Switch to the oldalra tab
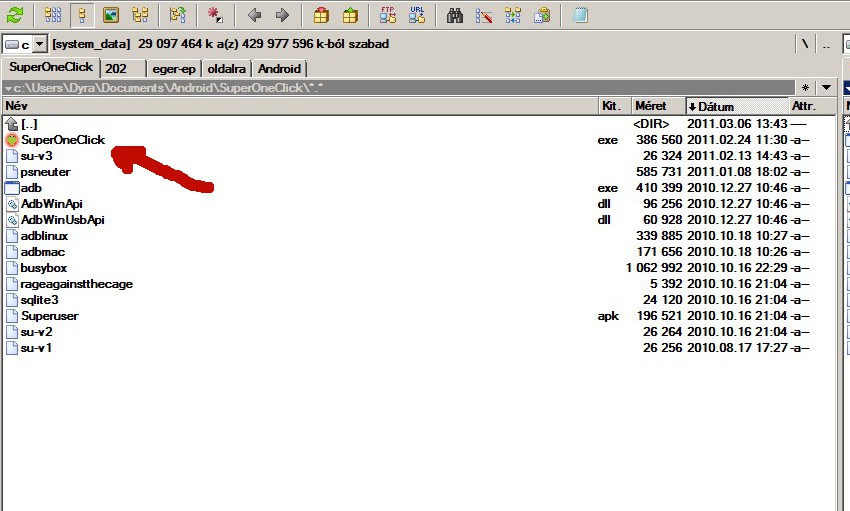Screen dimensions: 850x511 pos(227,69)
